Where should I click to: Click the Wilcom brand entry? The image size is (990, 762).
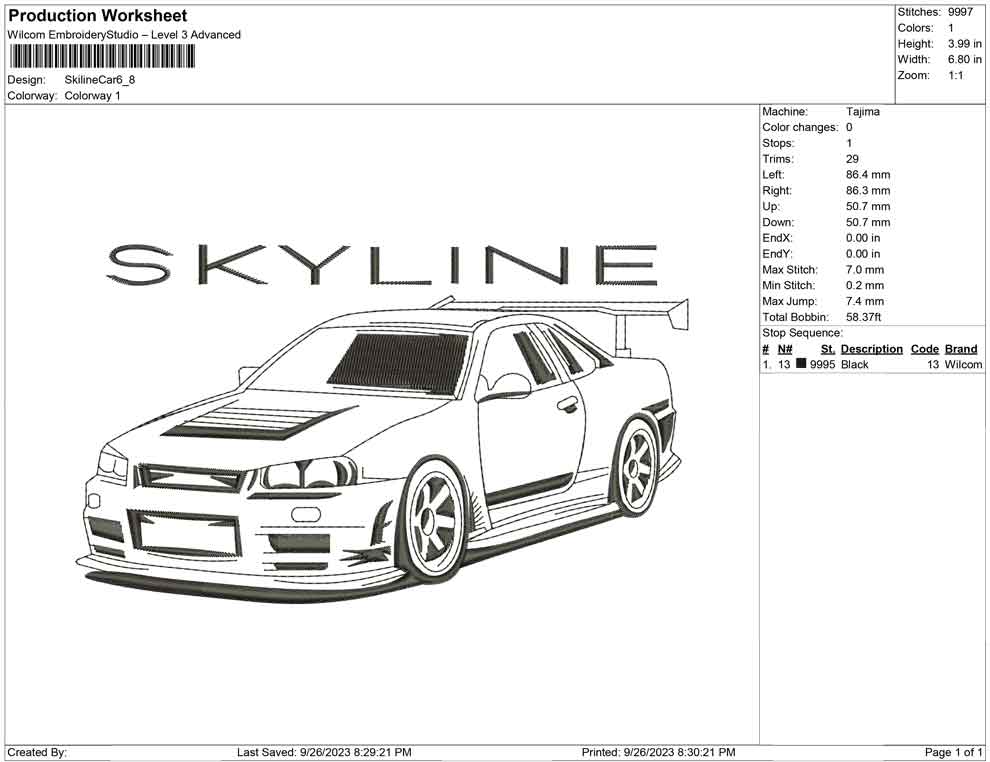[963, 365]
